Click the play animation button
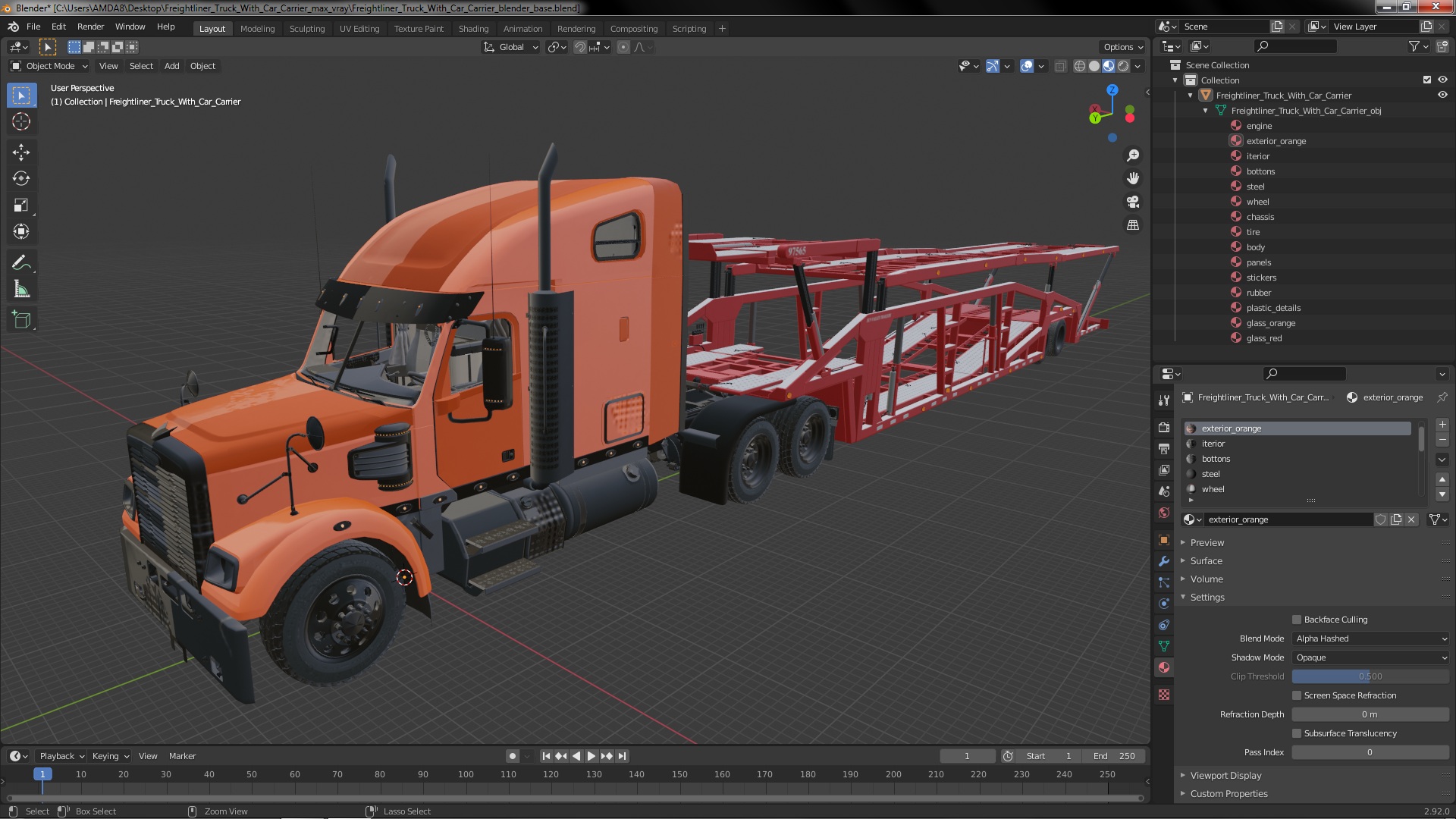1456x819 pixels. [x=591, y=756]
